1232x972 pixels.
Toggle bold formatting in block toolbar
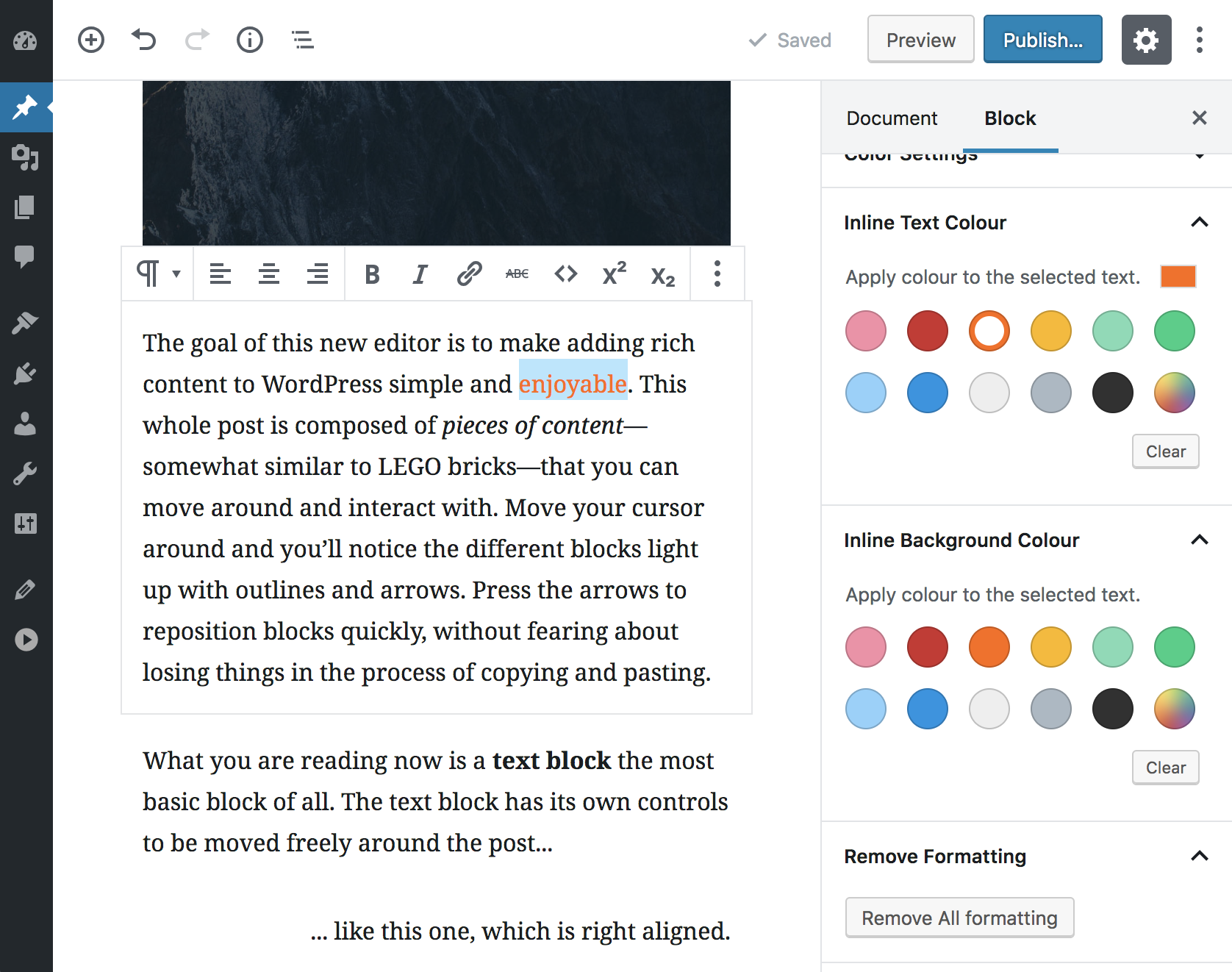click(x=372, y=274)
